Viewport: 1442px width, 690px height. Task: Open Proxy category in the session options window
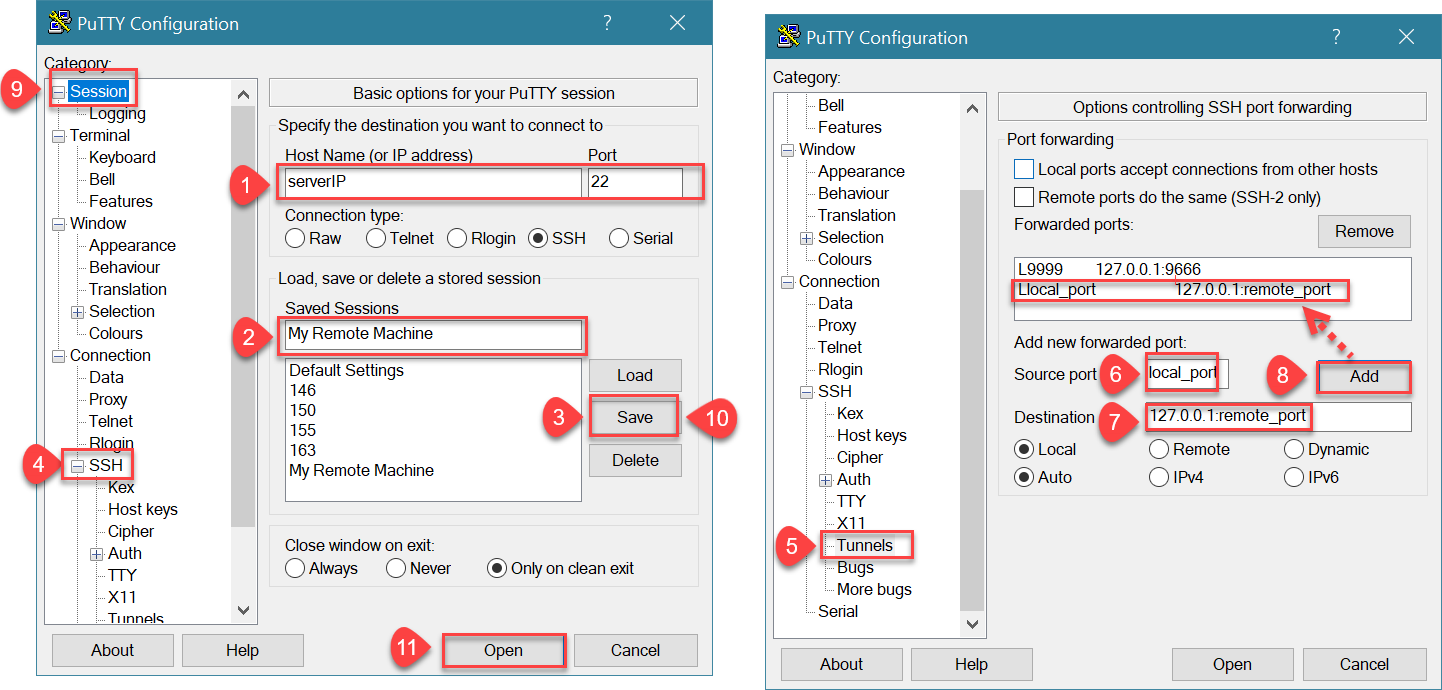[x=108, y=399]
